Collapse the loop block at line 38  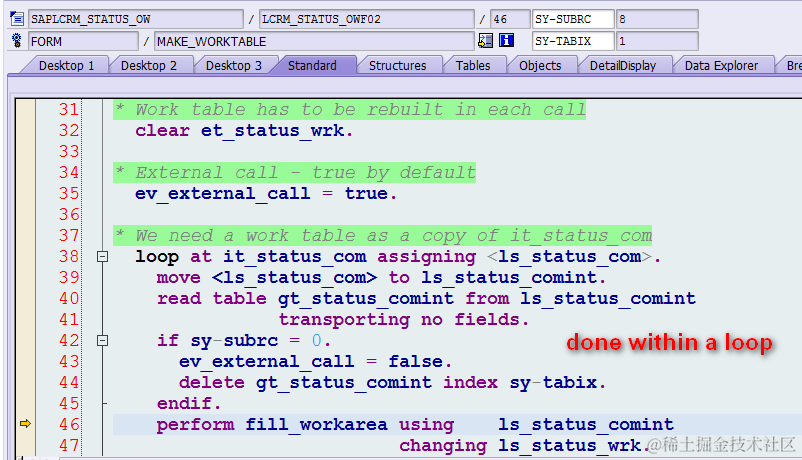[102, 256]
